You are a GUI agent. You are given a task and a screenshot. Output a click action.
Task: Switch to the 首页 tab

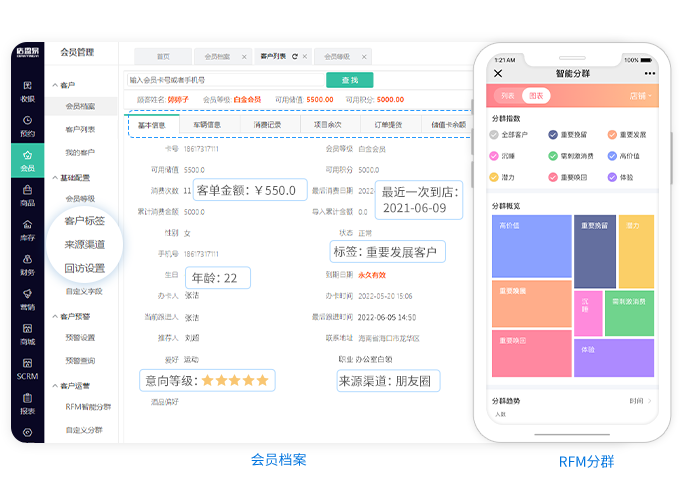coord(163,56)
